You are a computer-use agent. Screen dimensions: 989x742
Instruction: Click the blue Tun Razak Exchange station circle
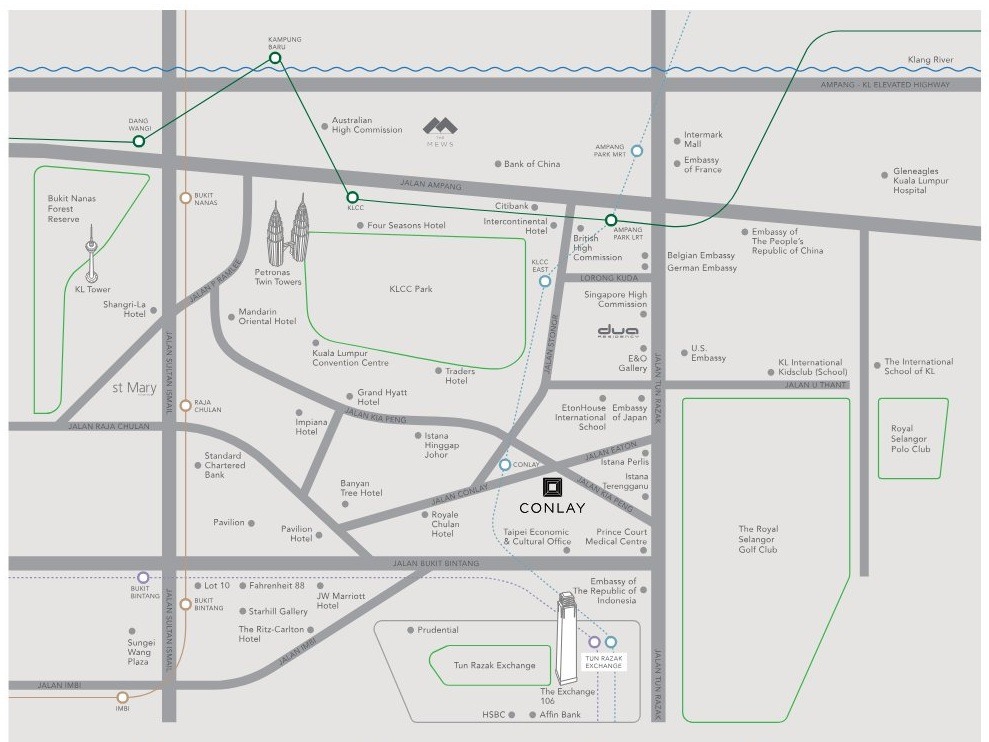point(611,642)
